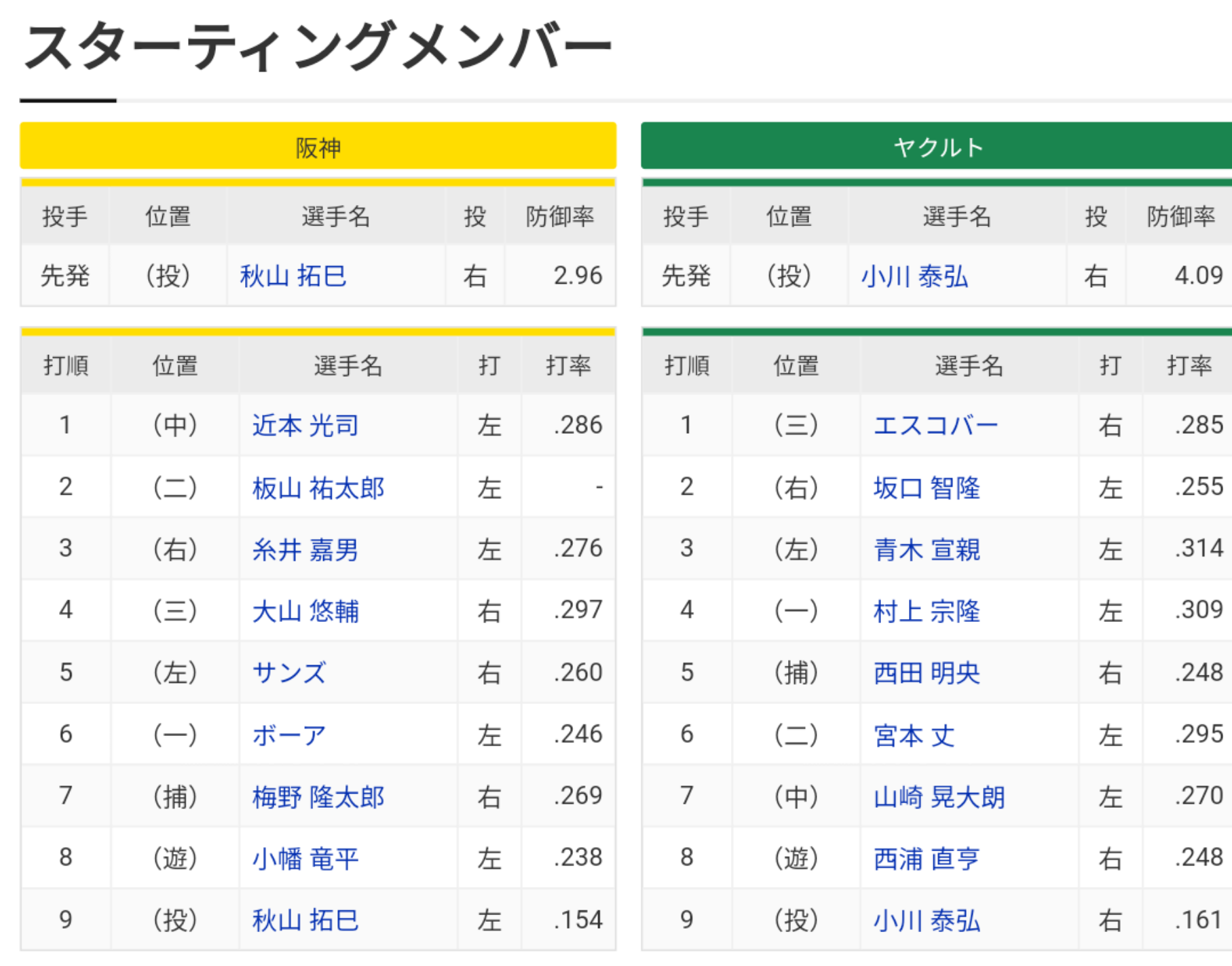
Task: Click the green ヤクルト team header
Action: (x=937, y=146)
